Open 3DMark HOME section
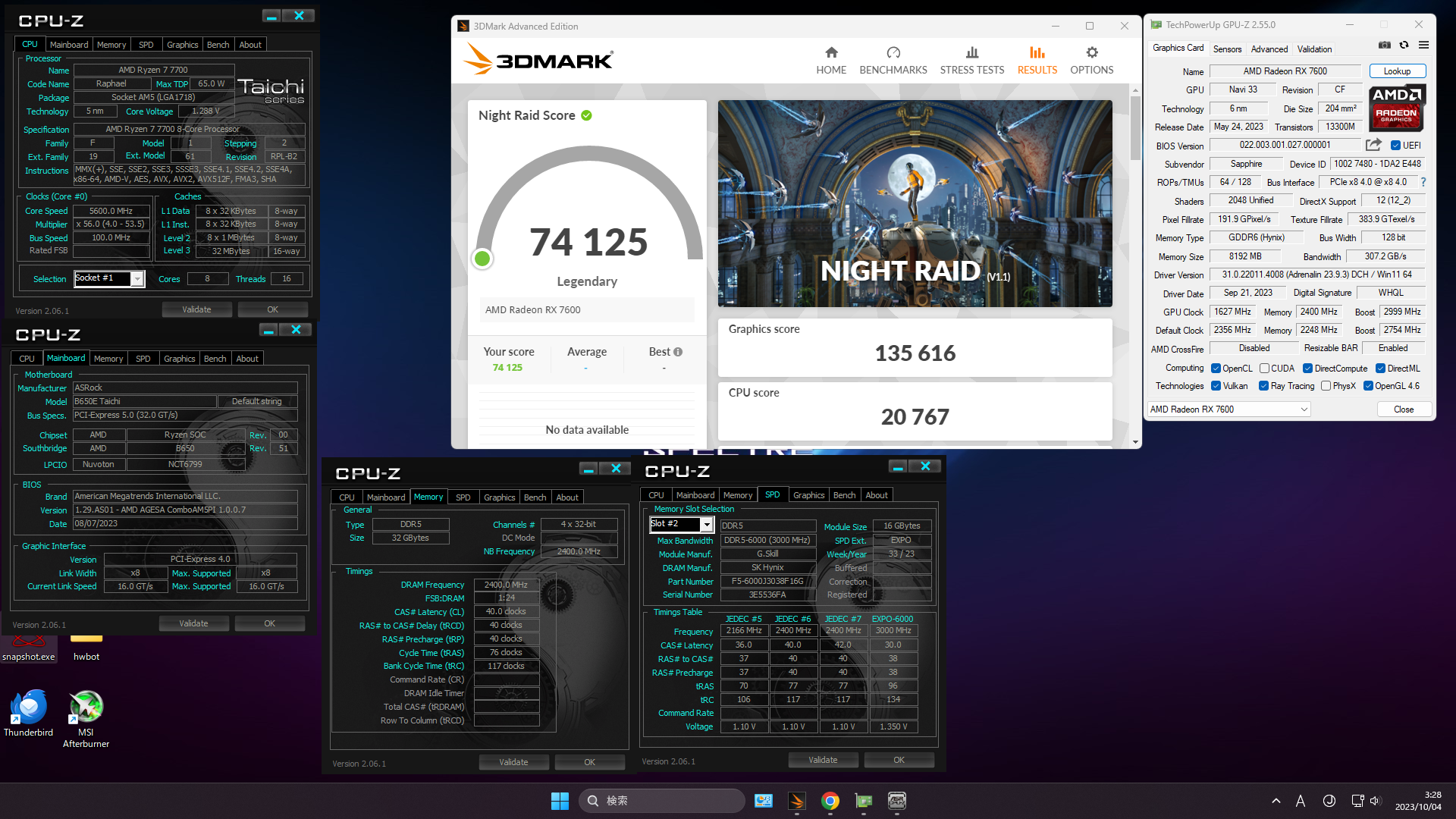The image size is (1456, 819). [831, 60]
